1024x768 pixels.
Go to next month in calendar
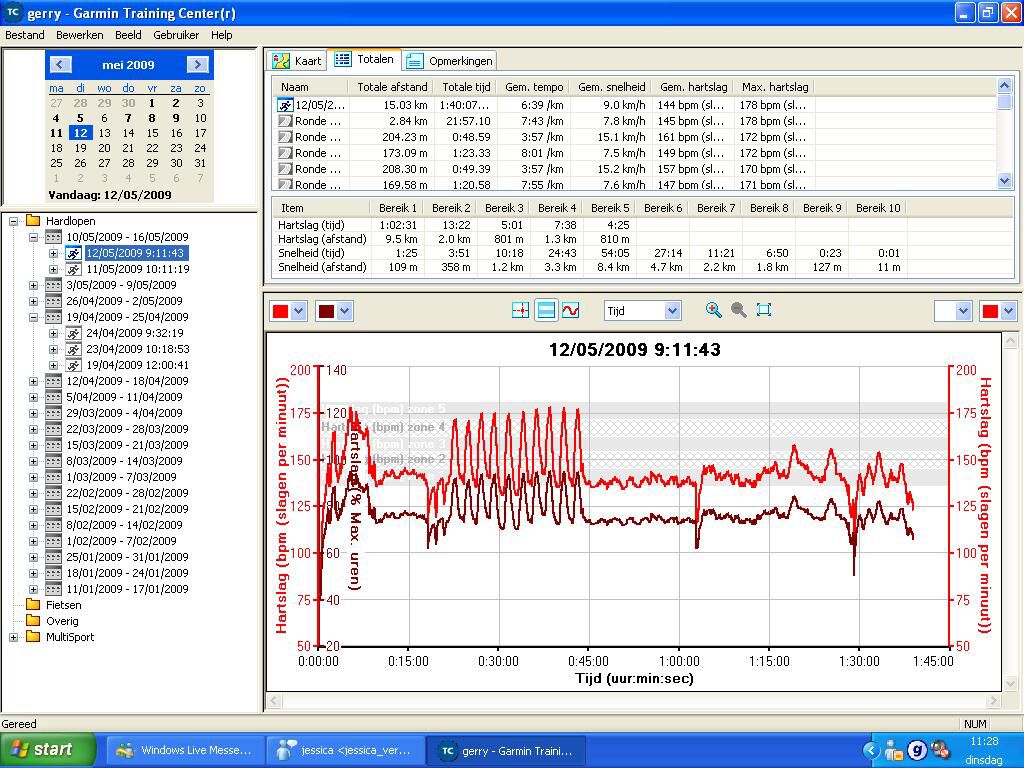pyautogui.click(x=197, y=65)
